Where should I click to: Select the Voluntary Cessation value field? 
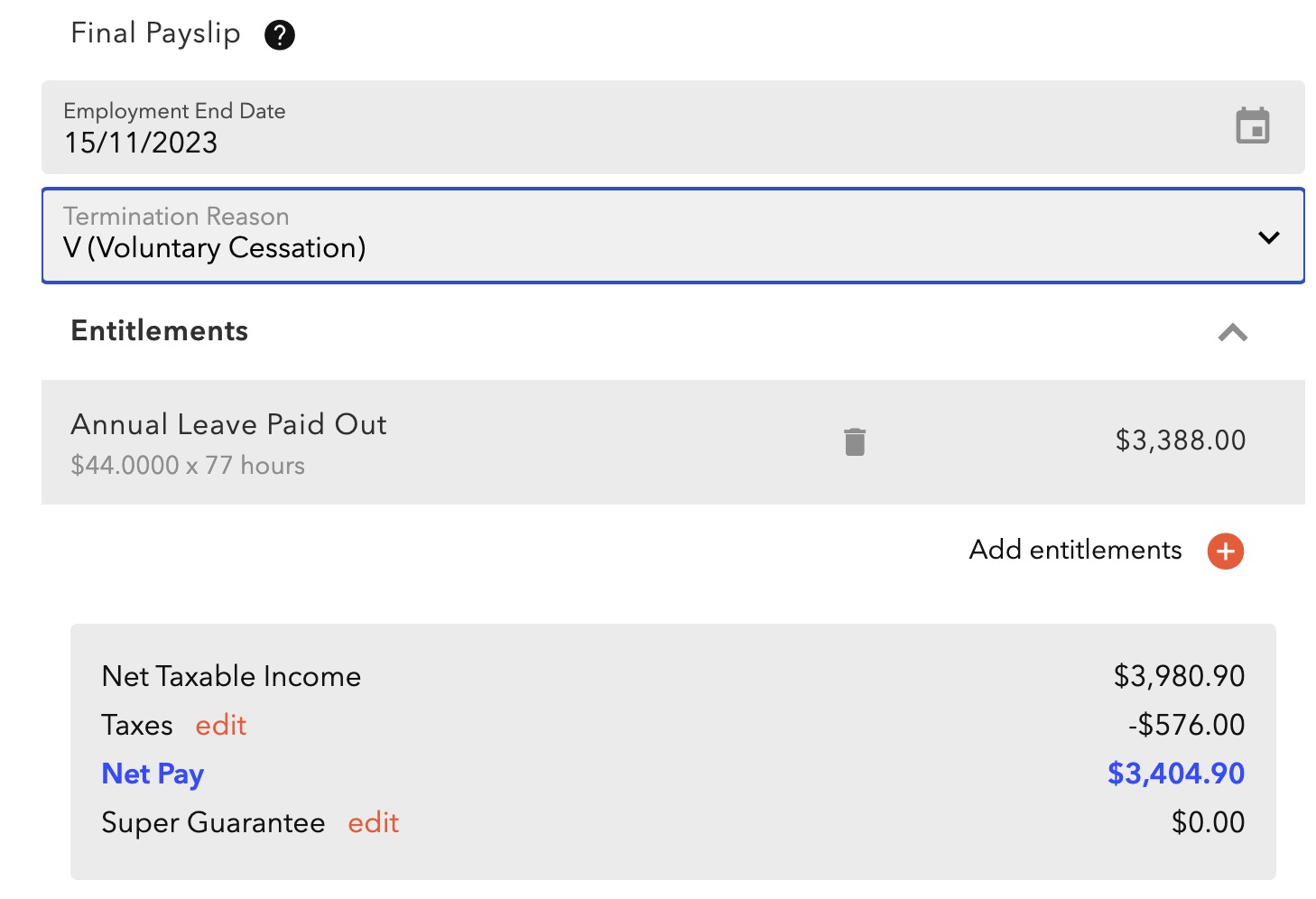tap(215, 248)
